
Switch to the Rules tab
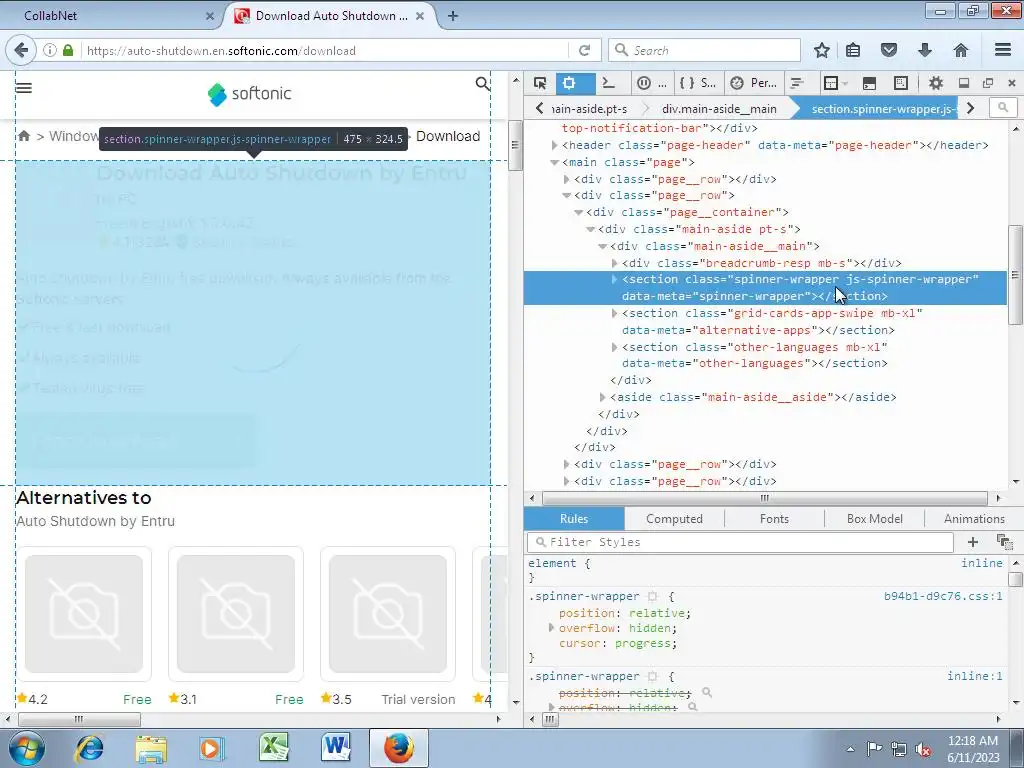(574, 519)
